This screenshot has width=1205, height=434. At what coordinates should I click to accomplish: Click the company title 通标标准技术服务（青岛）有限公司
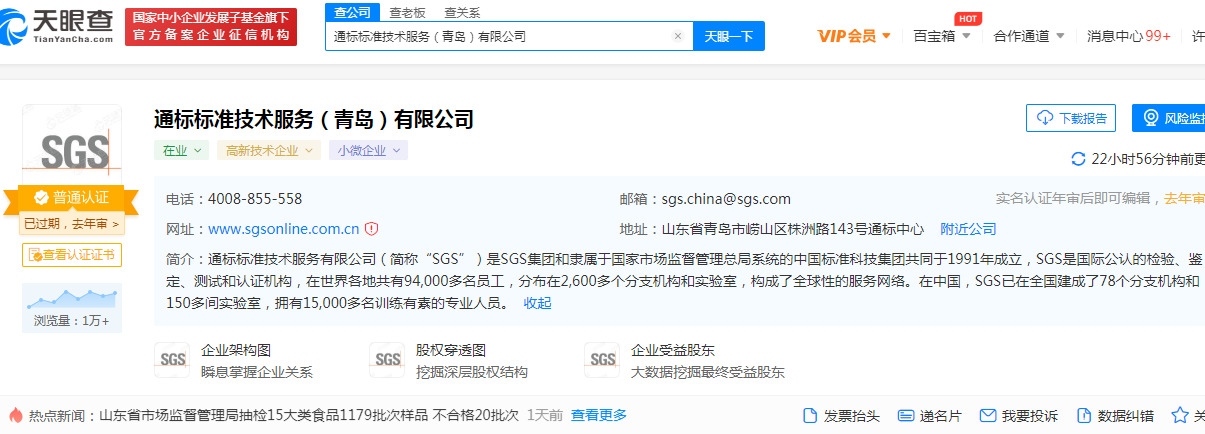(313, 119)
